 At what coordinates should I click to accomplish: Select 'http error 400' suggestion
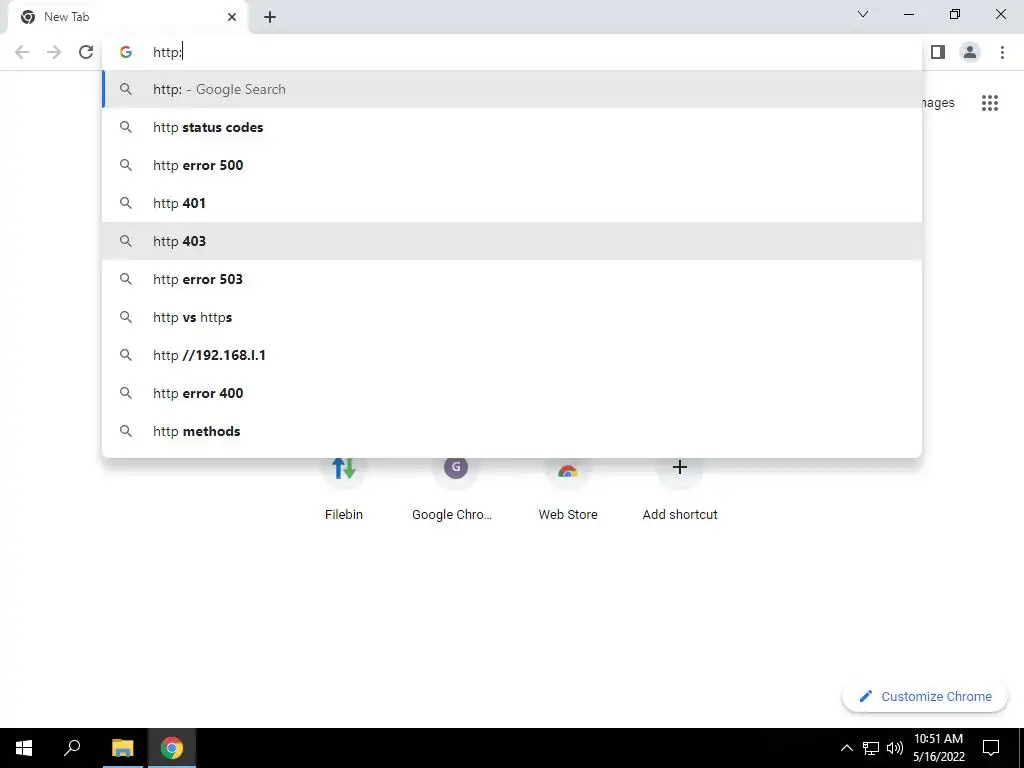512,393
